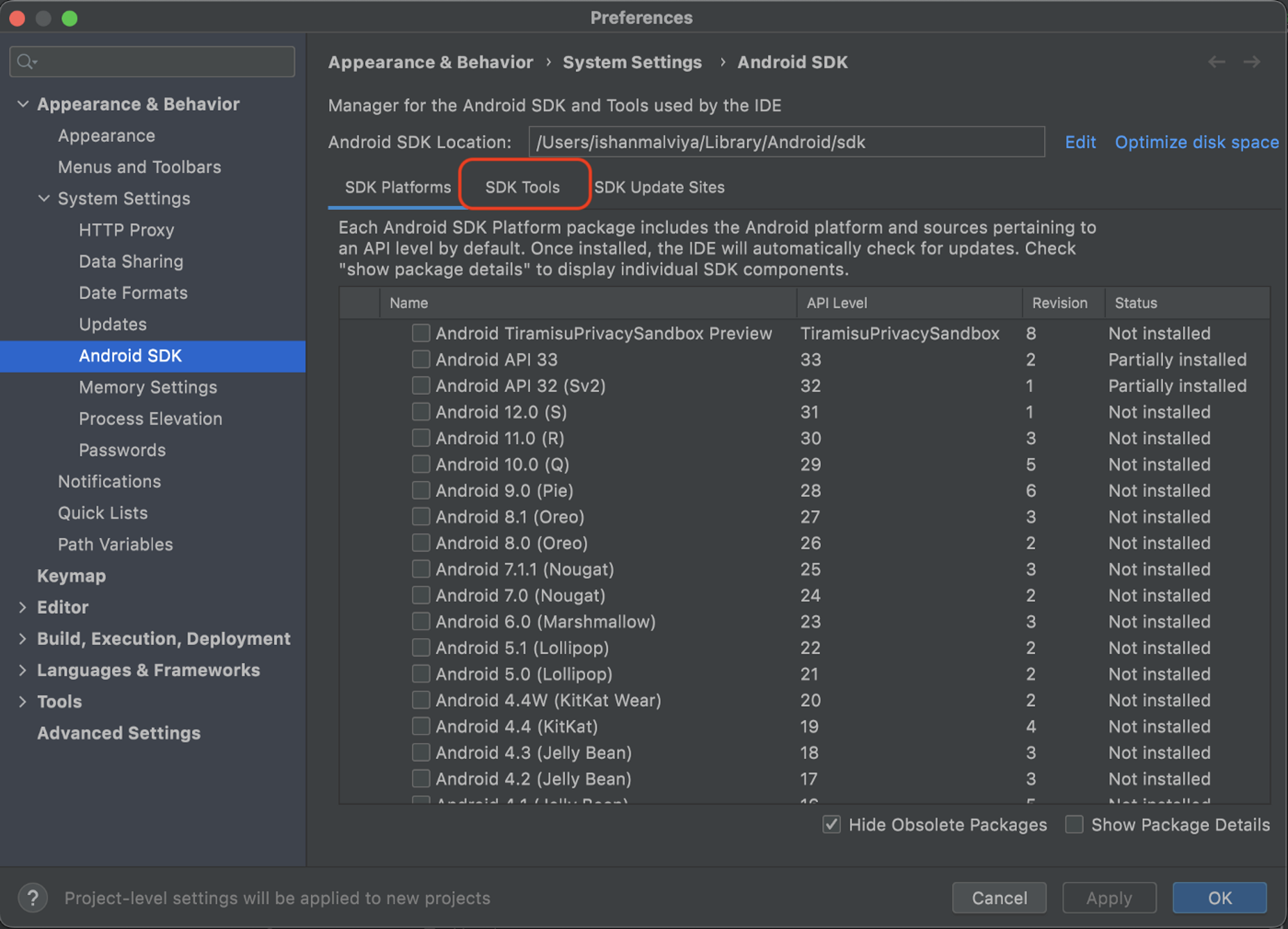Expand Languages & Frameworks section
1288x929 pixels.
tap(23, 670)
